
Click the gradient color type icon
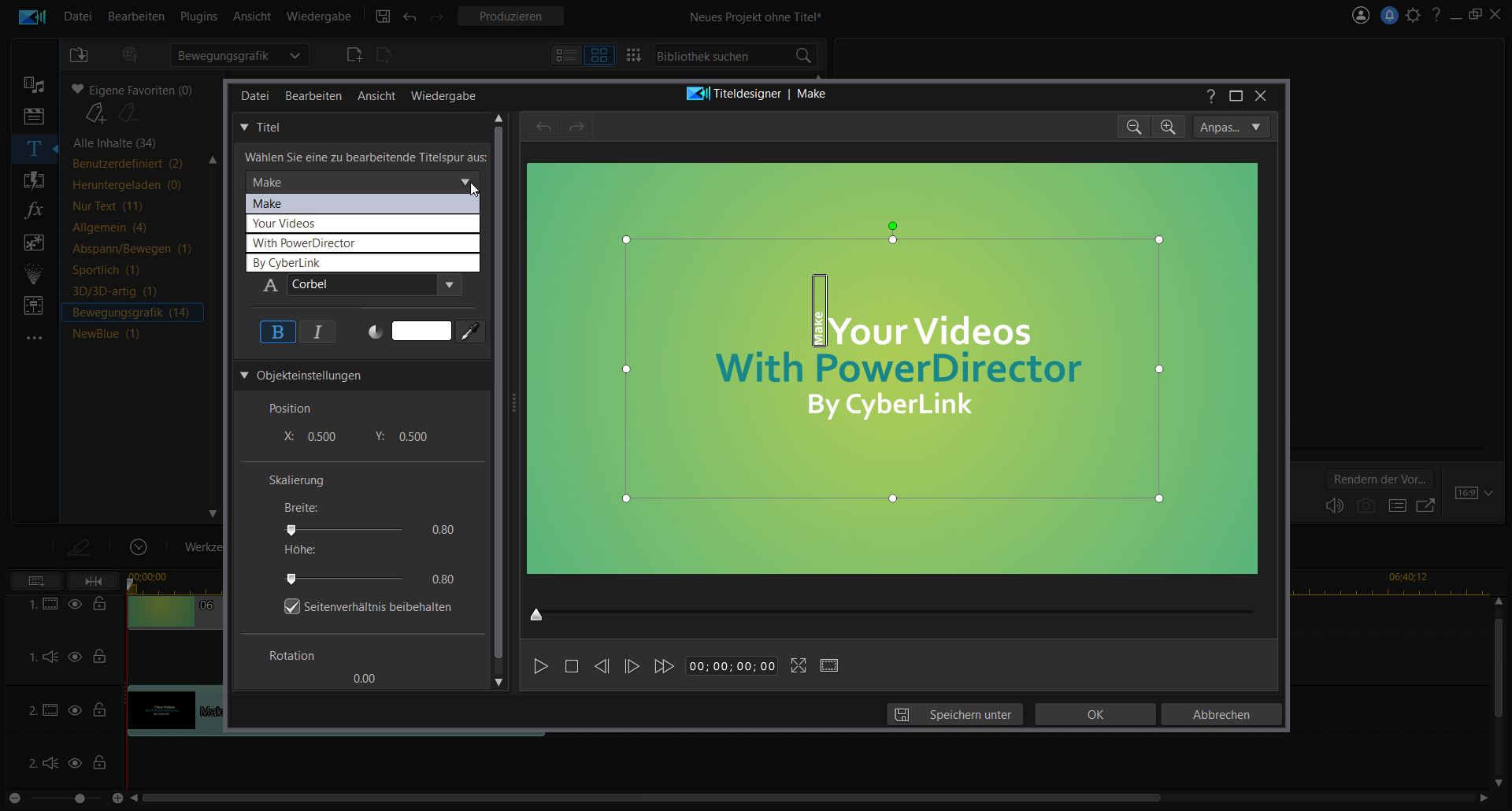coord(376,332)
